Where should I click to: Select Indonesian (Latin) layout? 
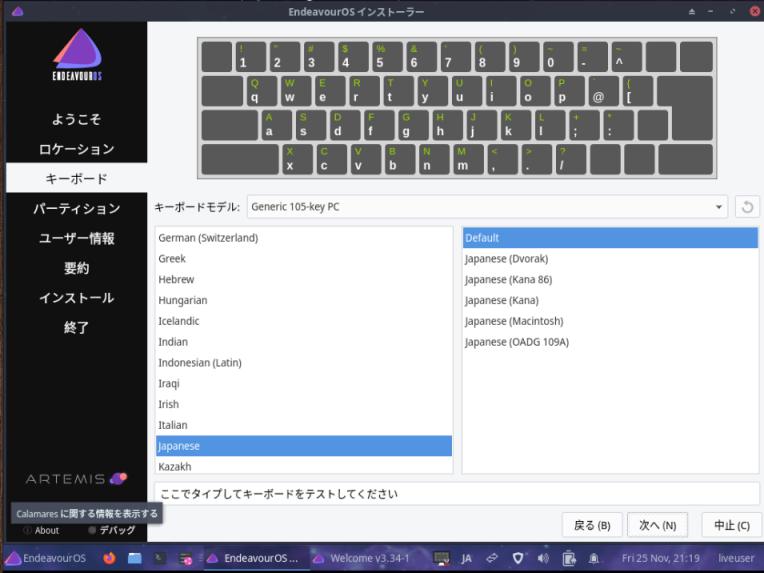pos(304,363)
